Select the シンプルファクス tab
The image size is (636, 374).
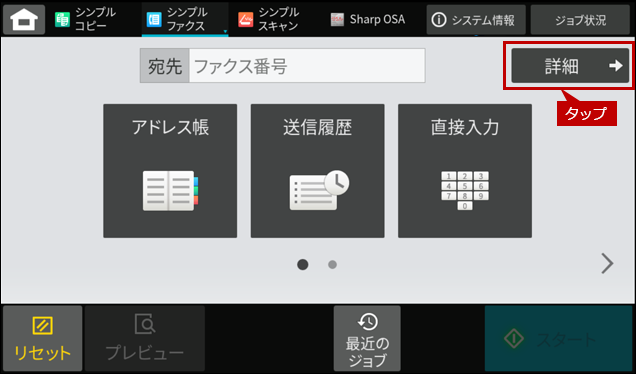(185, 19)
